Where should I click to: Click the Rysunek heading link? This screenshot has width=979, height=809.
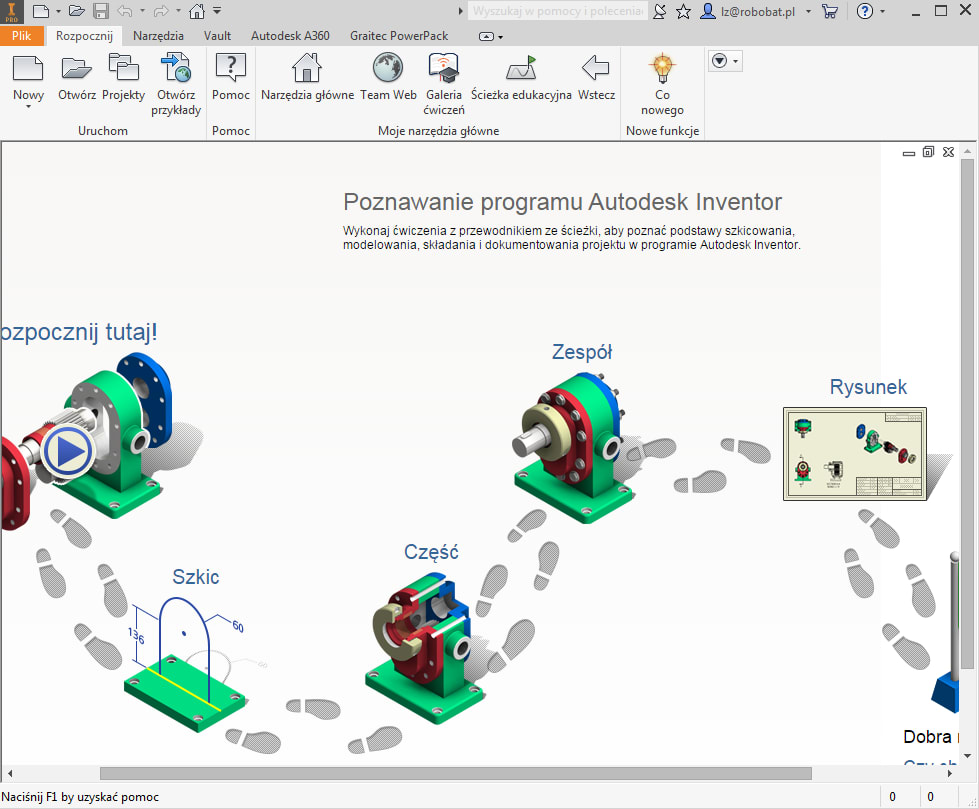[868, 386]
